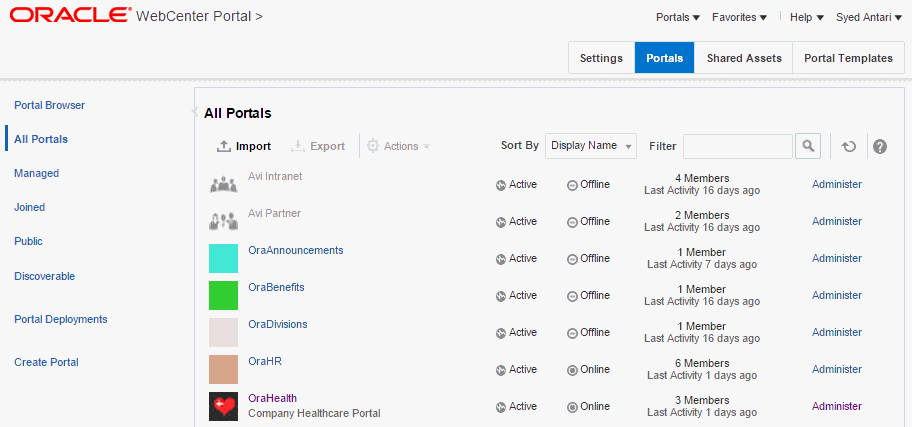Open the OraAnnouncements portal link
Viewport: 912px width, 427px height.
tap(296, 250)
